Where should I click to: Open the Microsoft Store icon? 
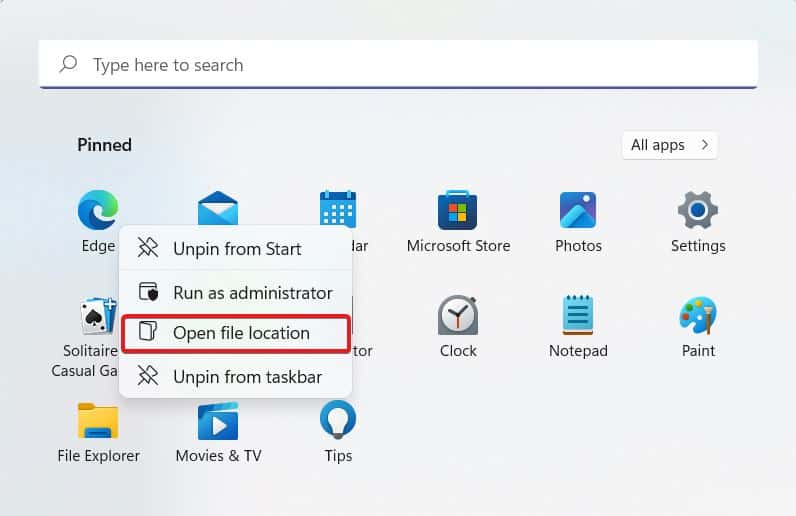(457, 210)
